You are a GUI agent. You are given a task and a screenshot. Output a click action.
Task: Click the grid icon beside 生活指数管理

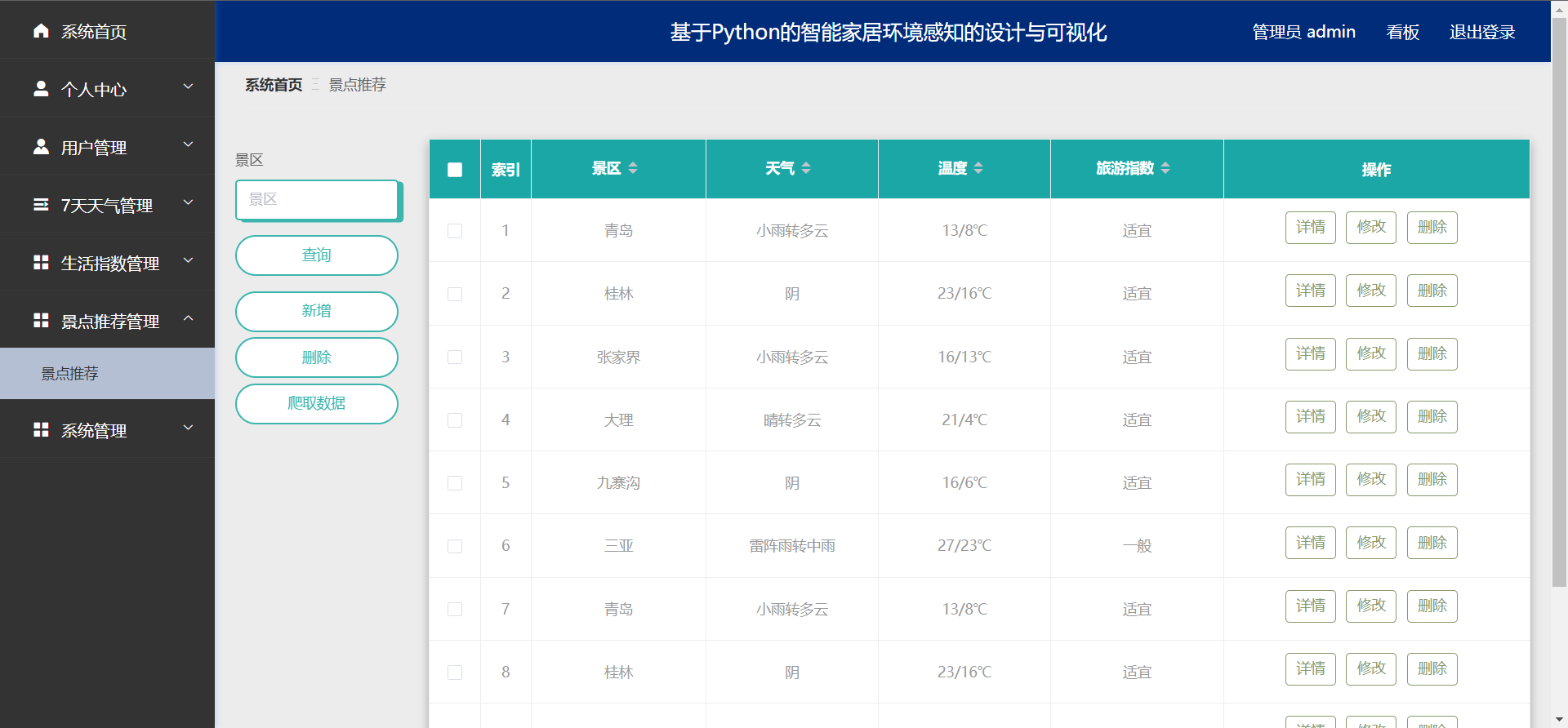click(x=41, y=262)
